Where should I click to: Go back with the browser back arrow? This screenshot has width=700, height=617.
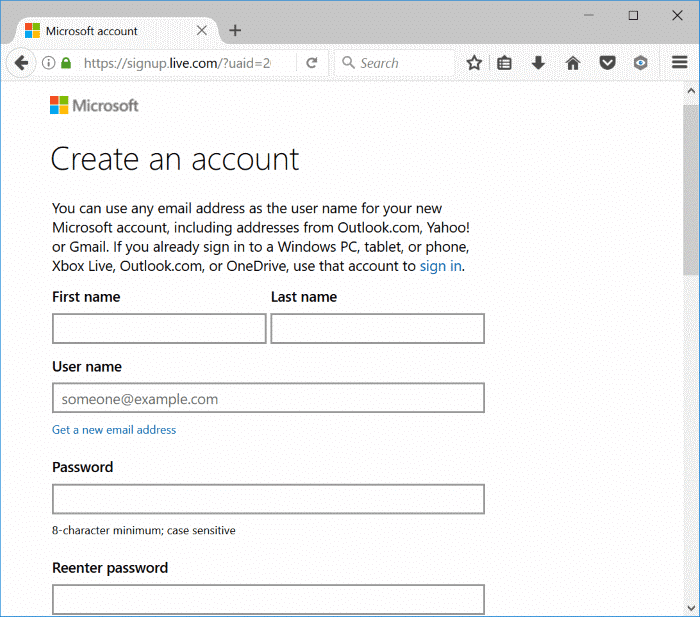coord(21,63)
